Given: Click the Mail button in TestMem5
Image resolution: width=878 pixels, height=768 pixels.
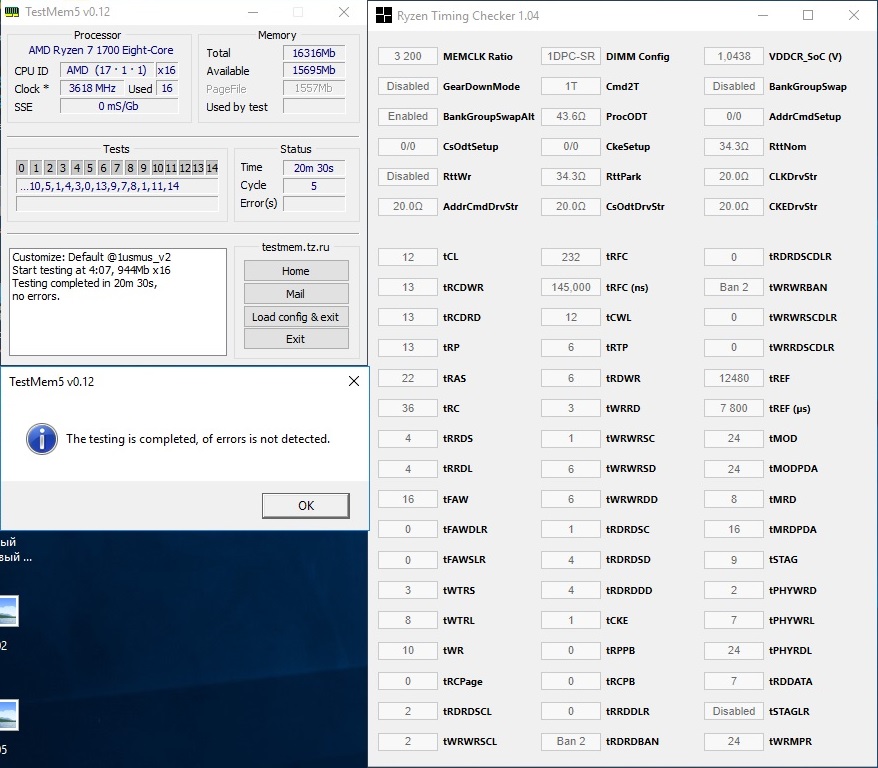Looking at the screenshot, I should point(296,294).
